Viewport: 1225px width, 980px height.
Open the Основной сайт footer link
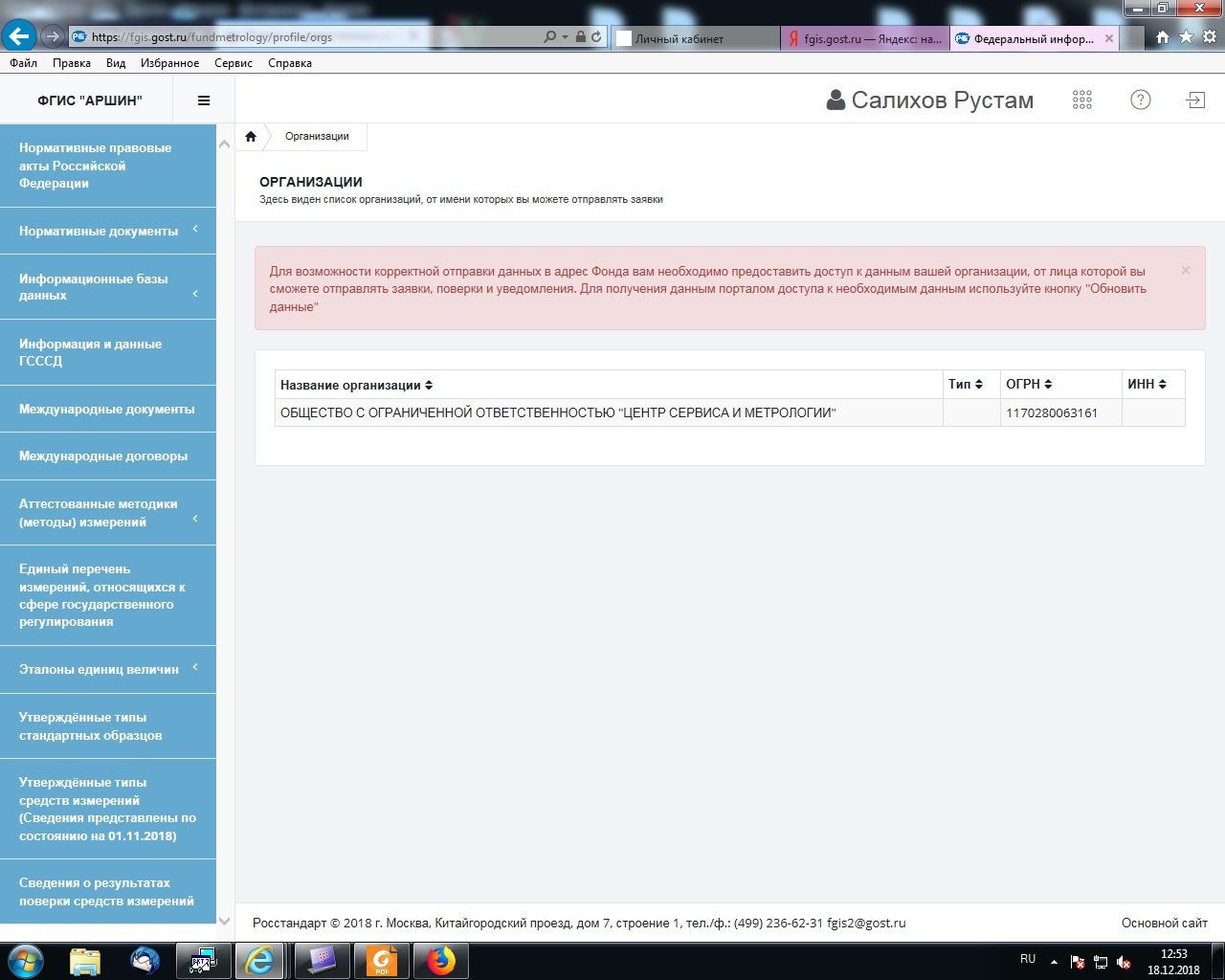tap(1164, 923)
